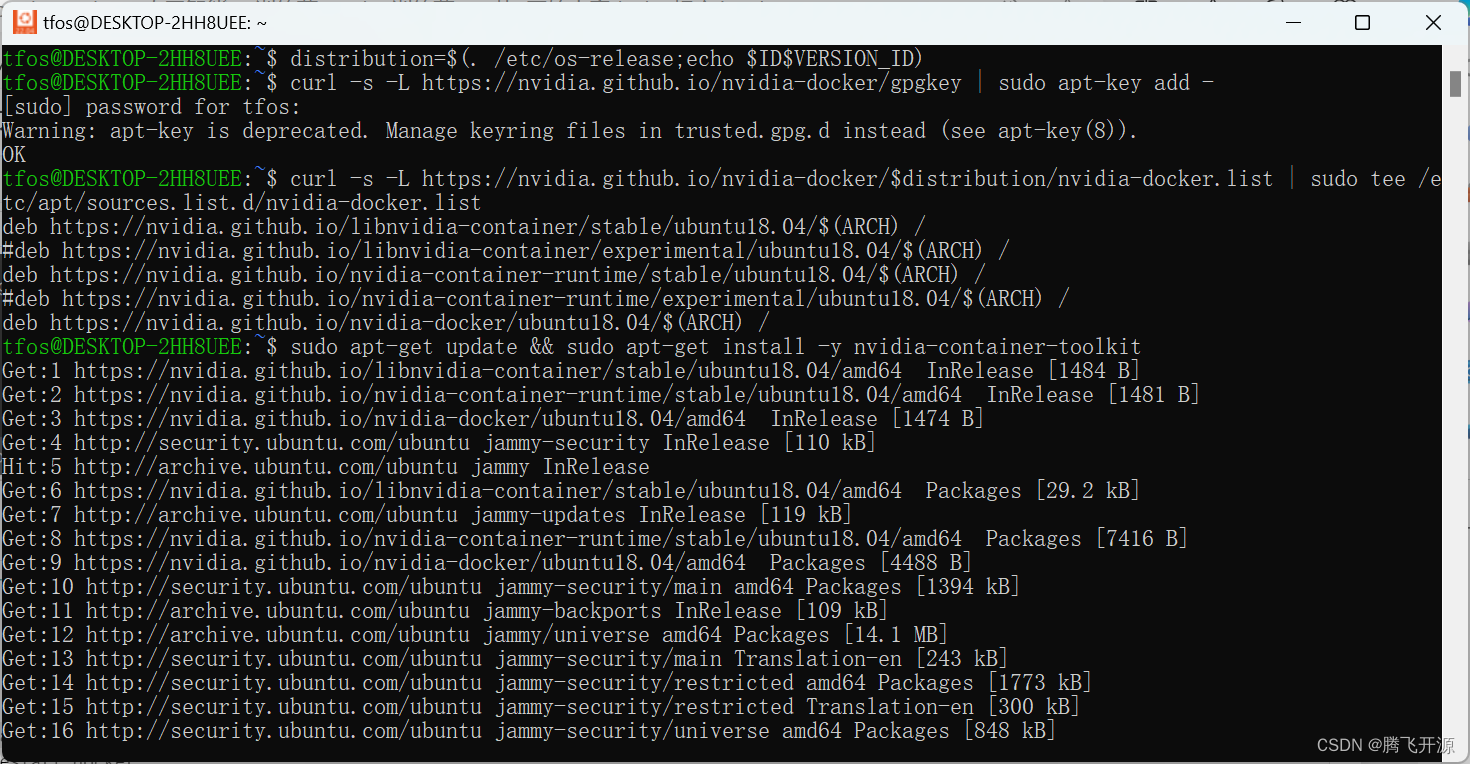Click the Hit:5 jammy InRelease line
Screen dimensions: 1470x764
pos(326,467)
